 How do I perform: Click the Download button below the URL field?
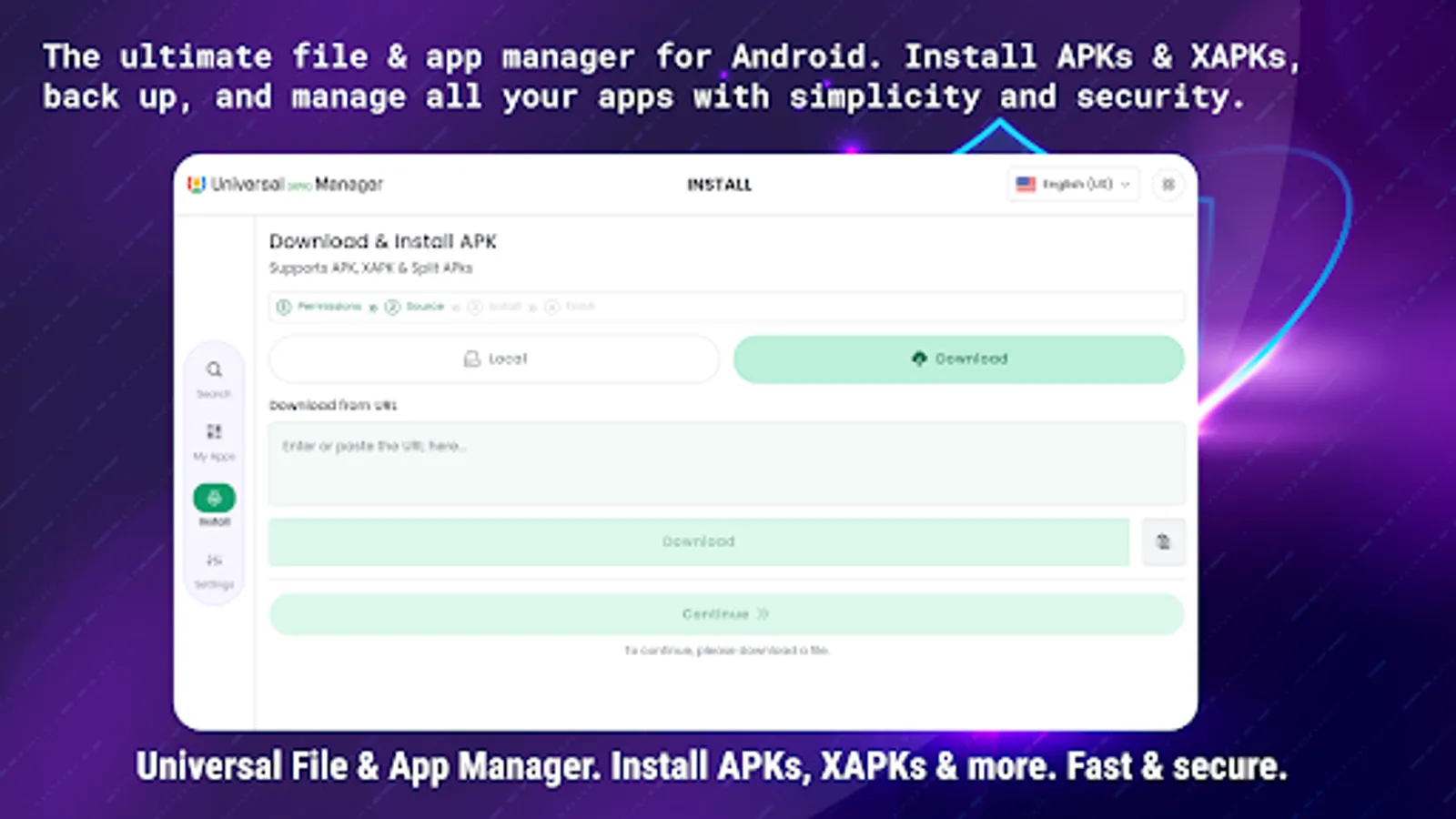(x=698, y=541)
